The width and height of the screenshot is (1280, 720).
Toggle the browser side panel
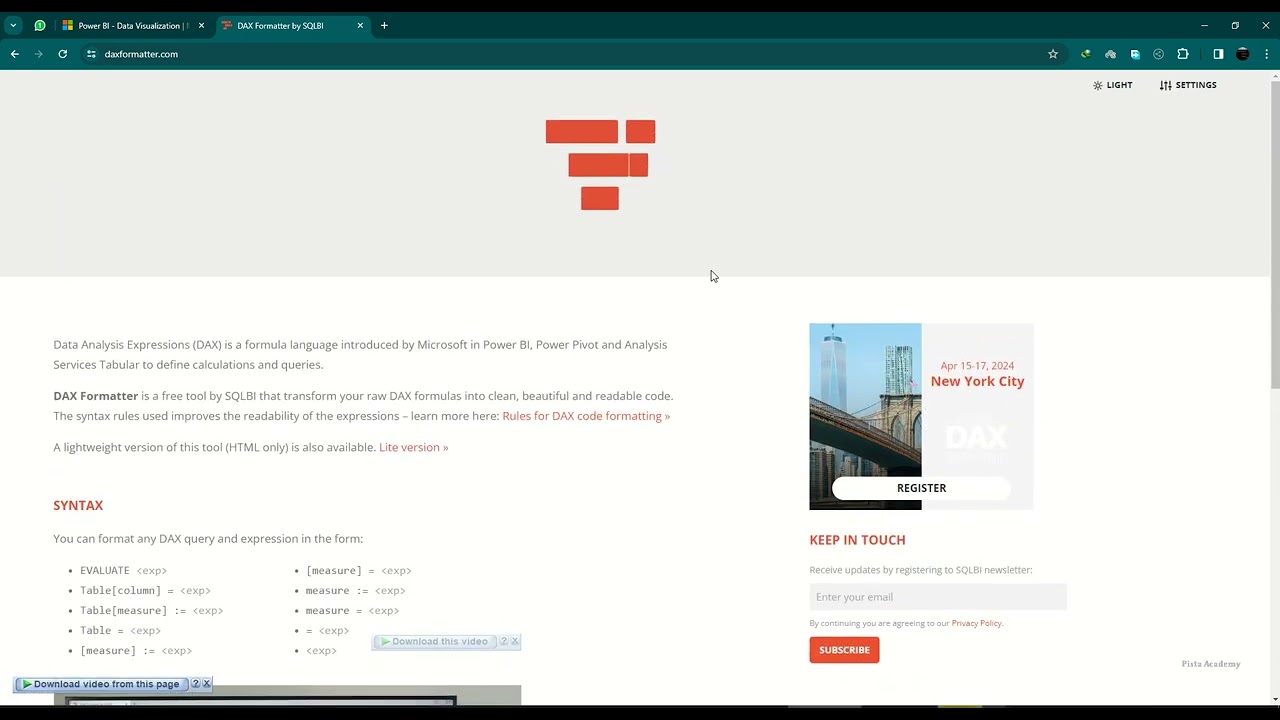(1218, 54)
